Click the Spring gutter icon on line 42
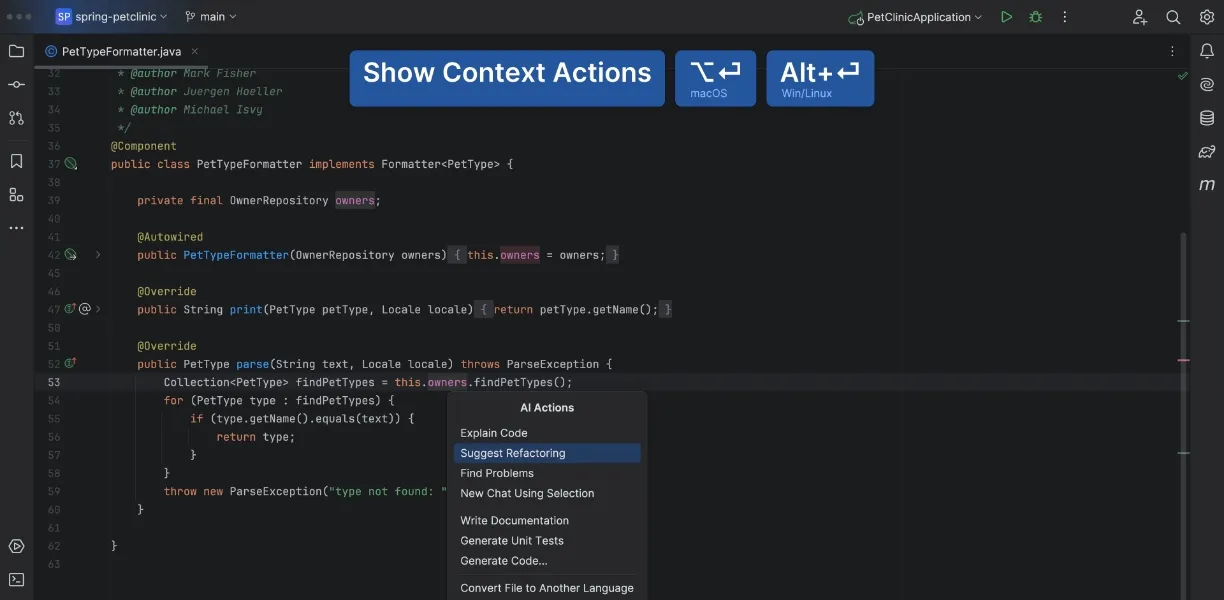The height and width of the screenshot is (600, 1224). tap(70, 255)
